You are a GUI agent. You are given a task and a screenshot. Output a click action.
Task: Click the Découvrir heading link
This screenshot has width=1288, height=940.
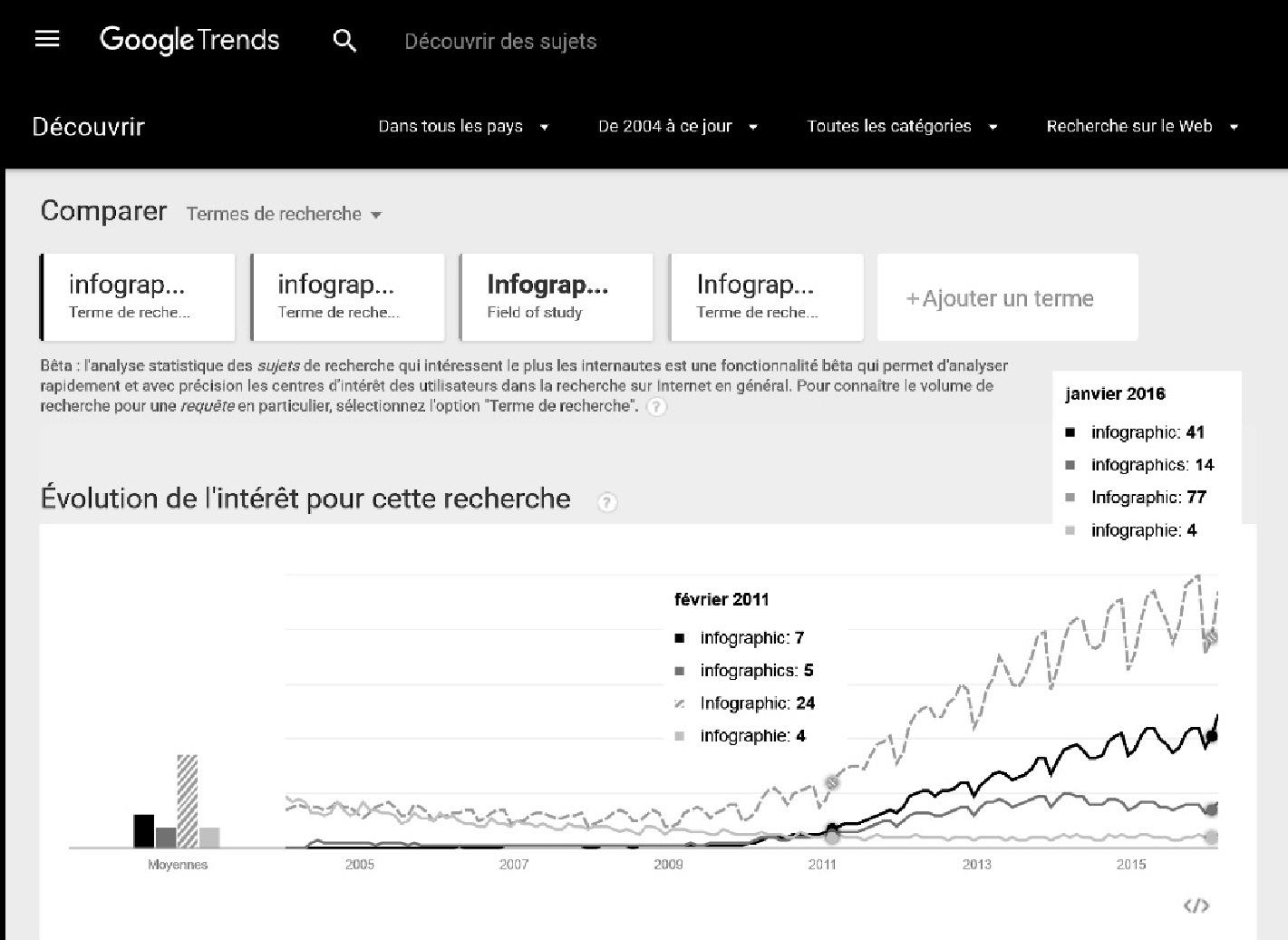tap(89, 127)
